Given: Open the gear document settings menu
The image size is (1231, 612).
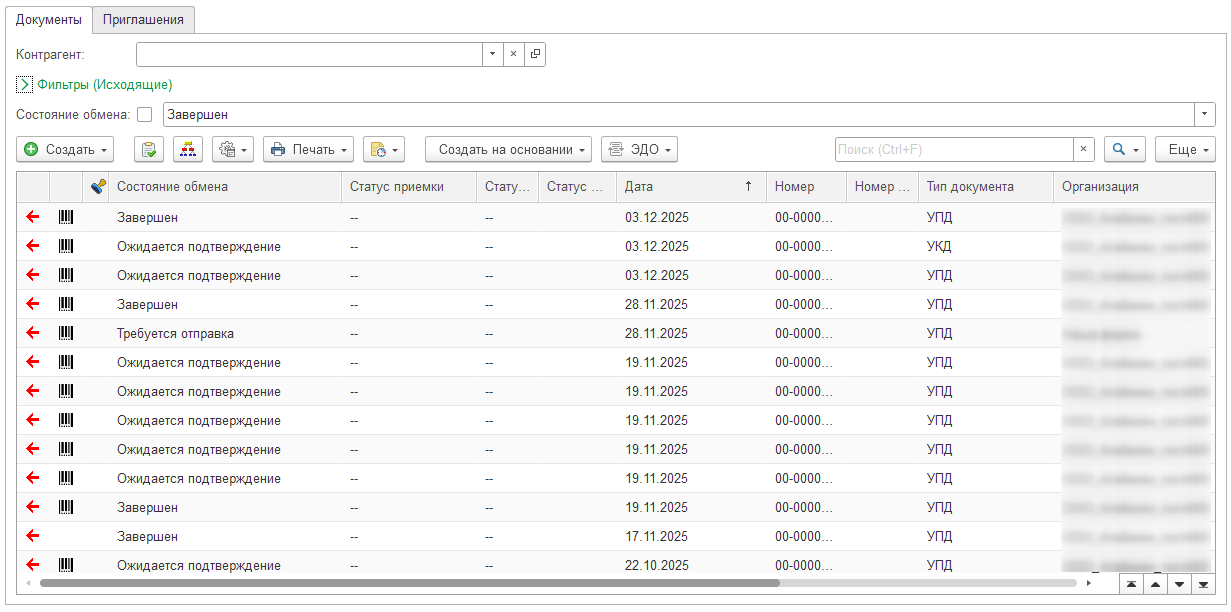Looking at the screenshot, I should point(233,150).
